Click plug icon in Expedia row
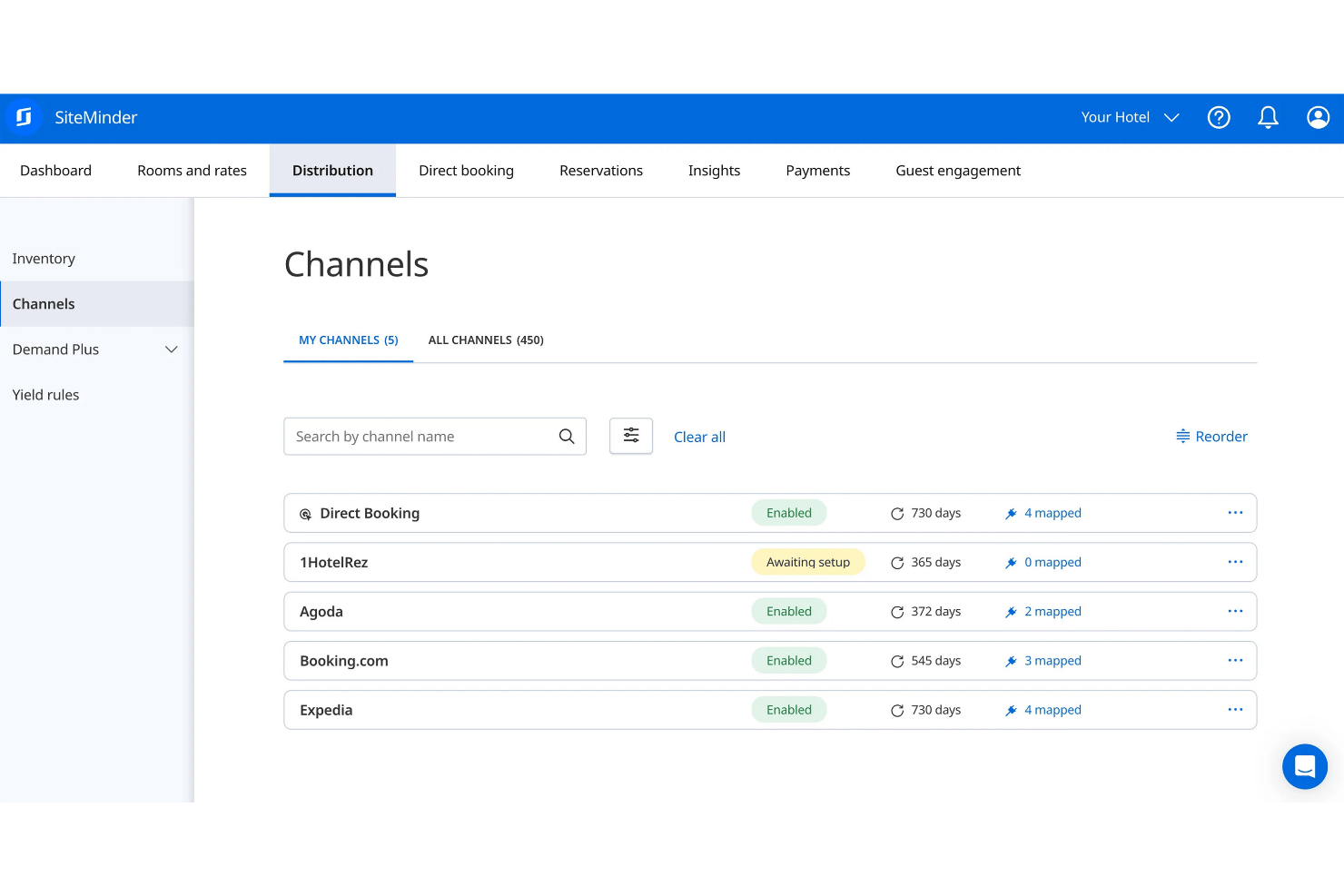 tap(1011, 711)
